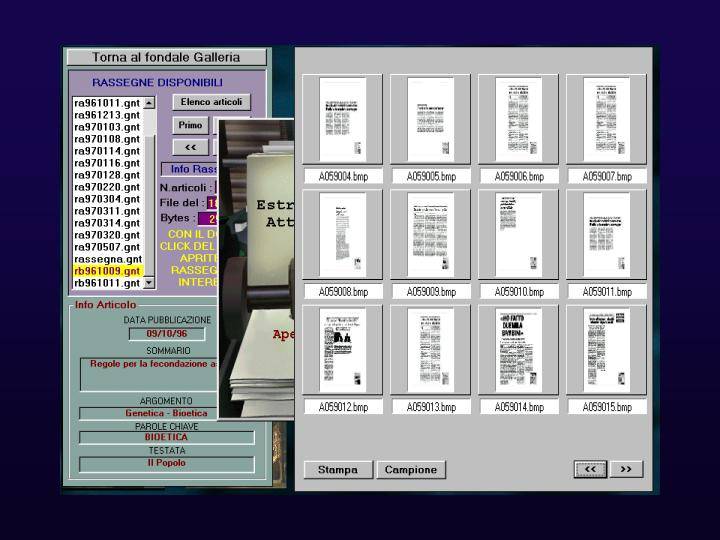Open thumbnail A059013.bmp
720x540 pixels.
click(431, 350)
